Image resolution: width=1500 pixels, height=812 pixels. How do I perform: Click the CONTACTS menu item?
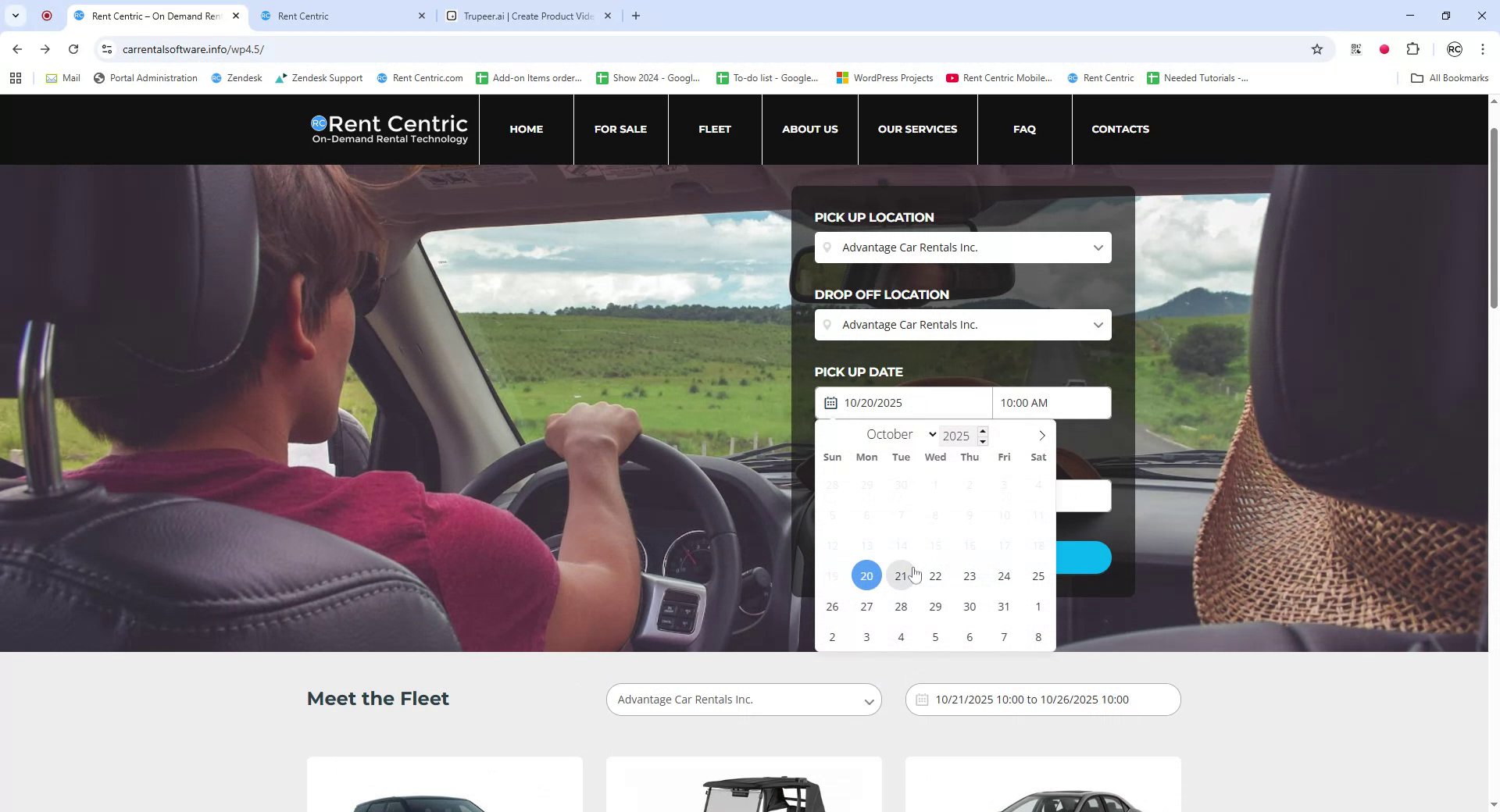tap(1120, 129)
